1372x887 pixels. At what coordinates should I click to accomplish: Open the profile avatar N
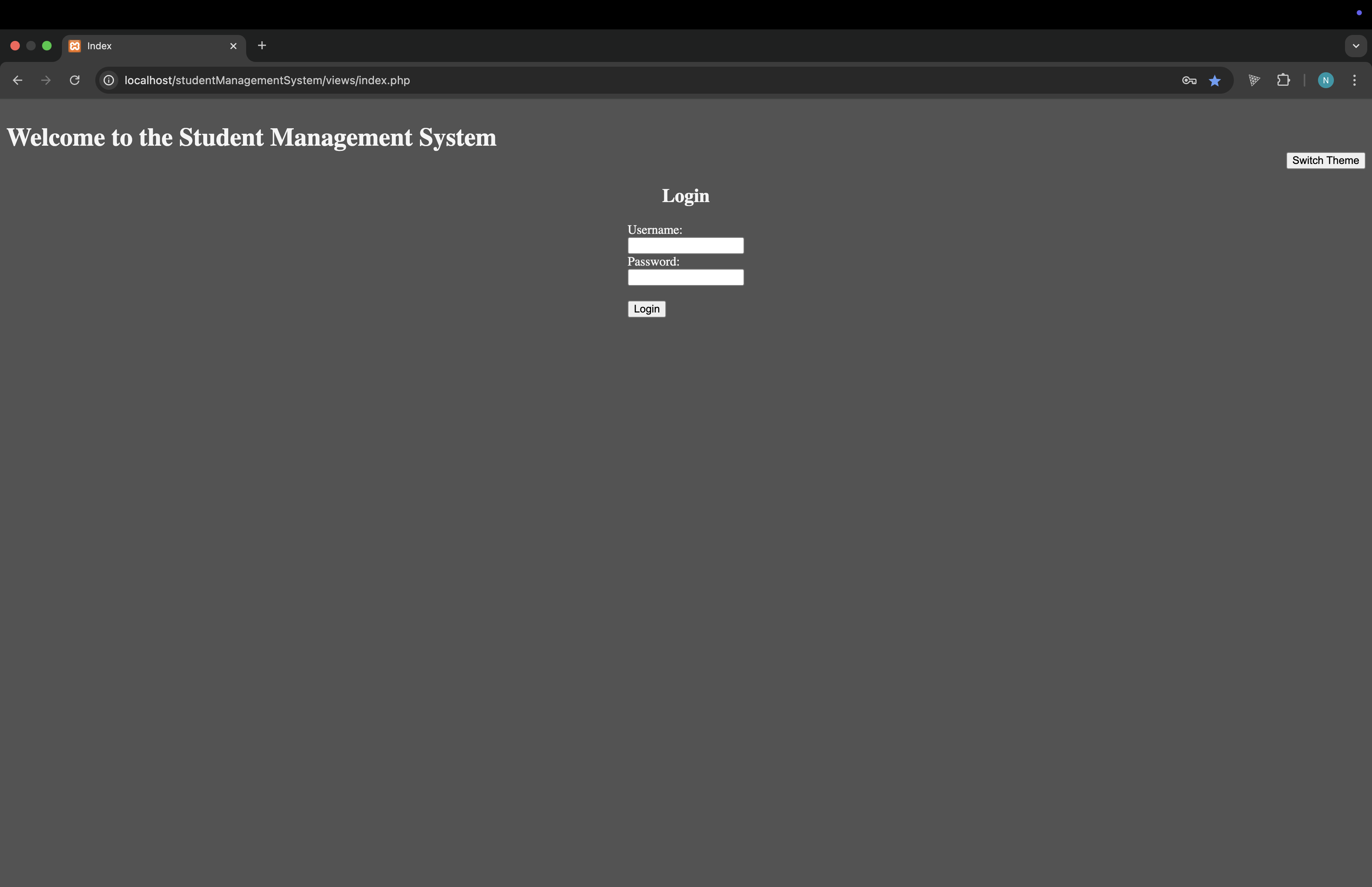point(1326,80)
